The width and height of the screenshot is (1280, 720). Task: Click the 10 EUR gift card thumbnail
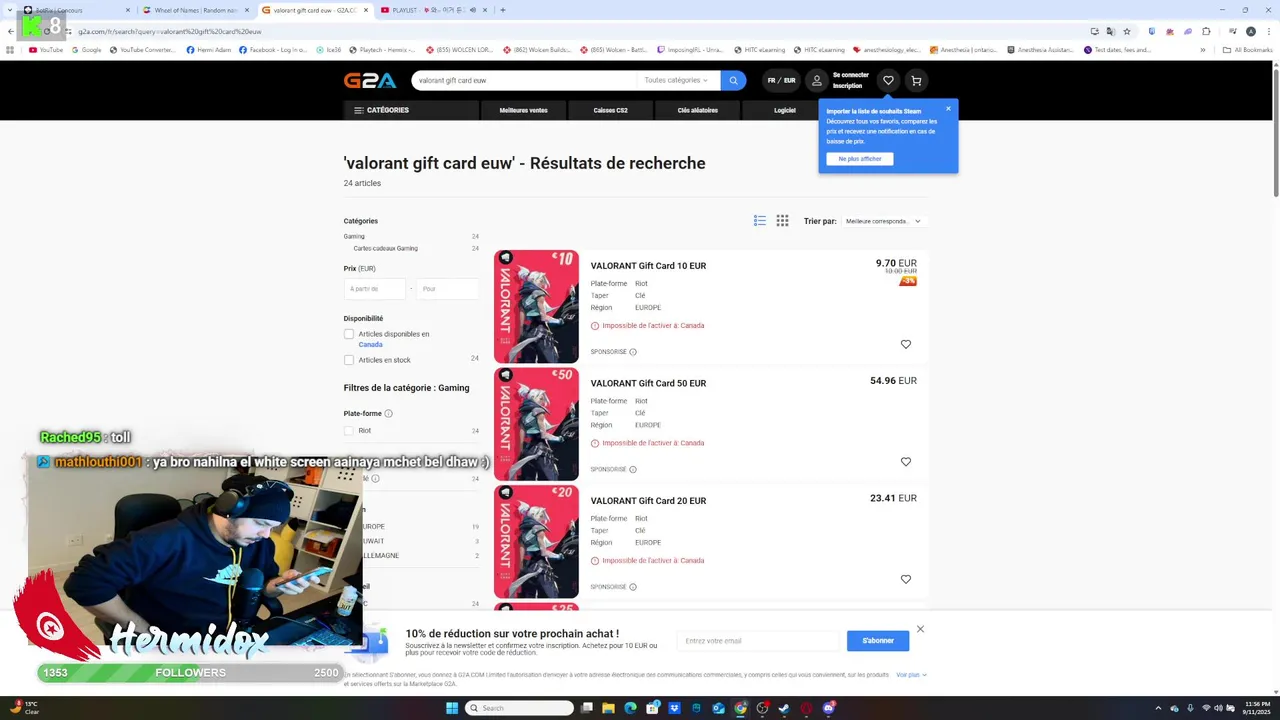point(536,306)
